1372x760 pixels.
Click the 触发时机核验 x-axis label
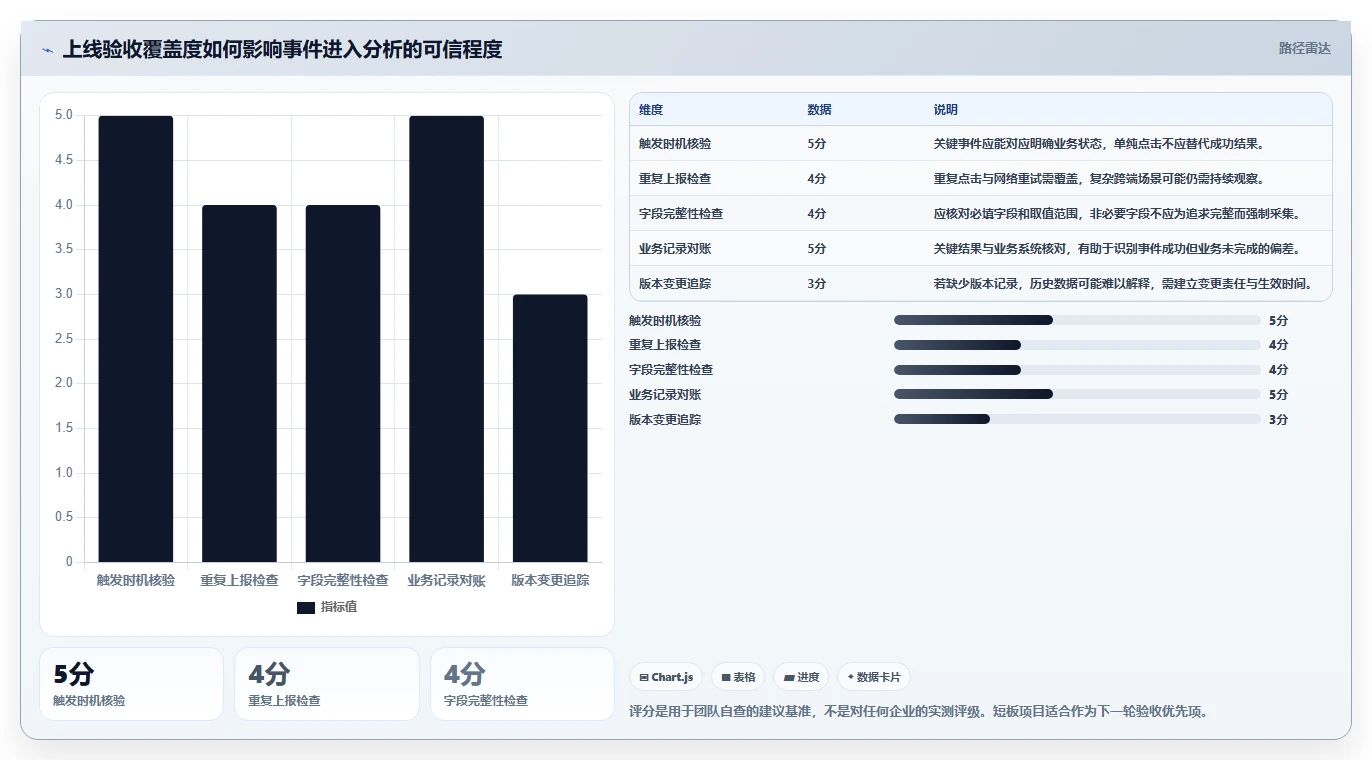click(135, 580)
